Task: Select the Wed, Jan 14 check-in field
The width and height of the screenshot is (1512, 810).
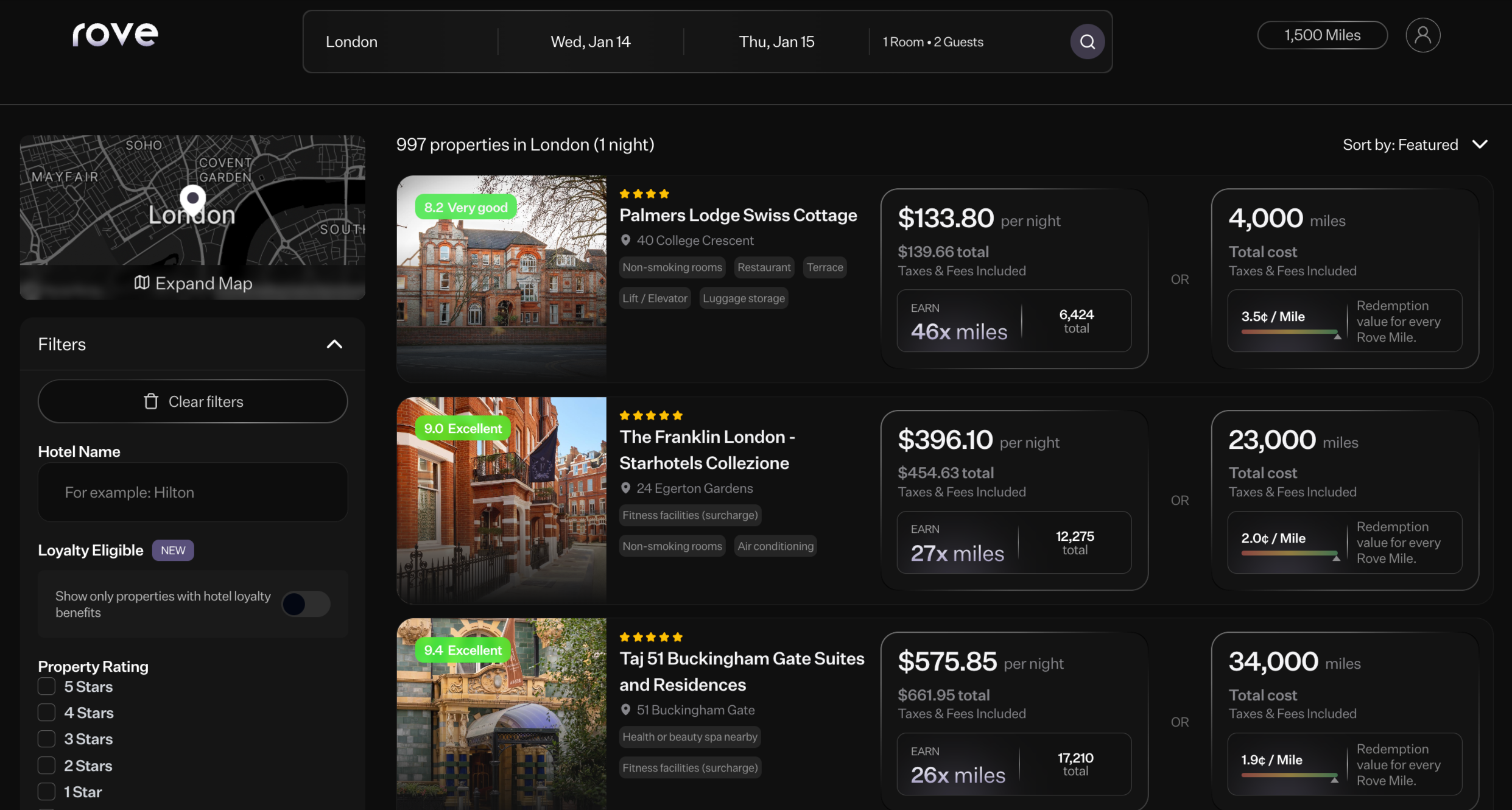Action: pyautogui.click(x=590, y=42)
